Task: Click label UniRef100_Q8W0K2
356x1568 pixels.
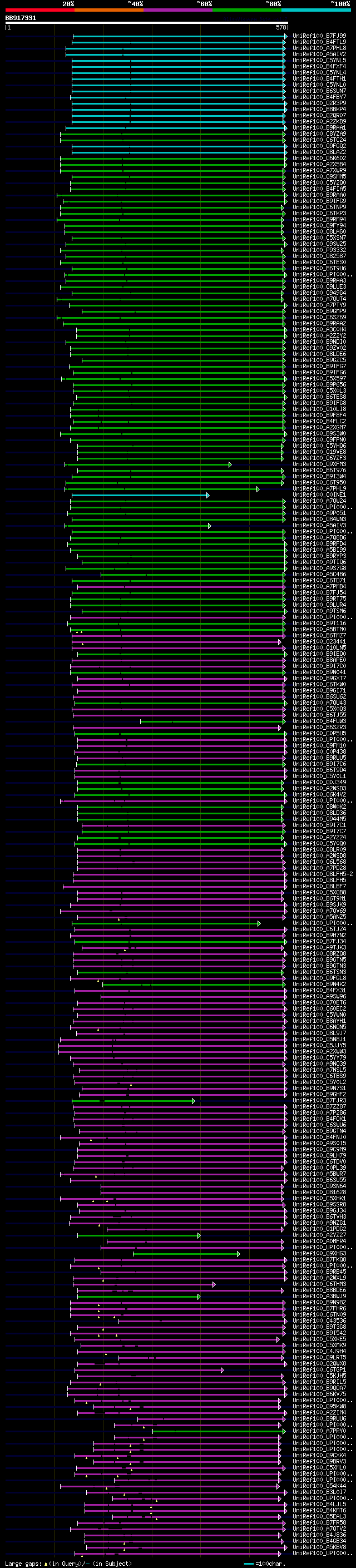Action: point(319,807)
